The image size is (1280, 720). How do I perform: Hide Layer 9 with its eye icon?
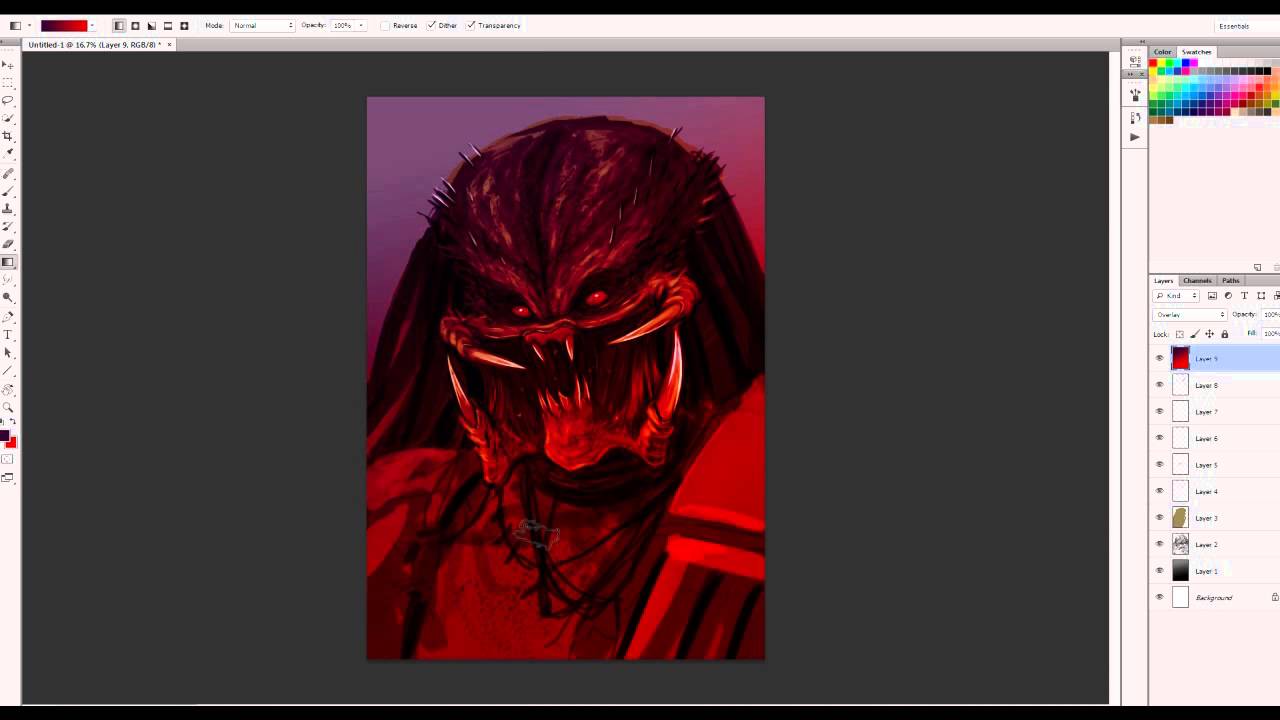[x=1160, y=358]
